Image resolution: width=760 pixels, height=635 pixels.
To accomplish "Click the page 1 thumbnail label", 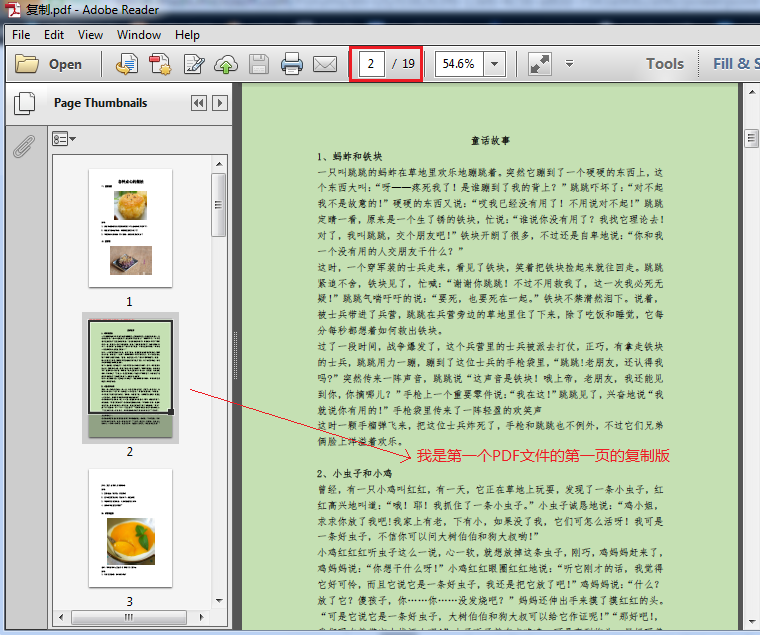I will tap(129, 302).
